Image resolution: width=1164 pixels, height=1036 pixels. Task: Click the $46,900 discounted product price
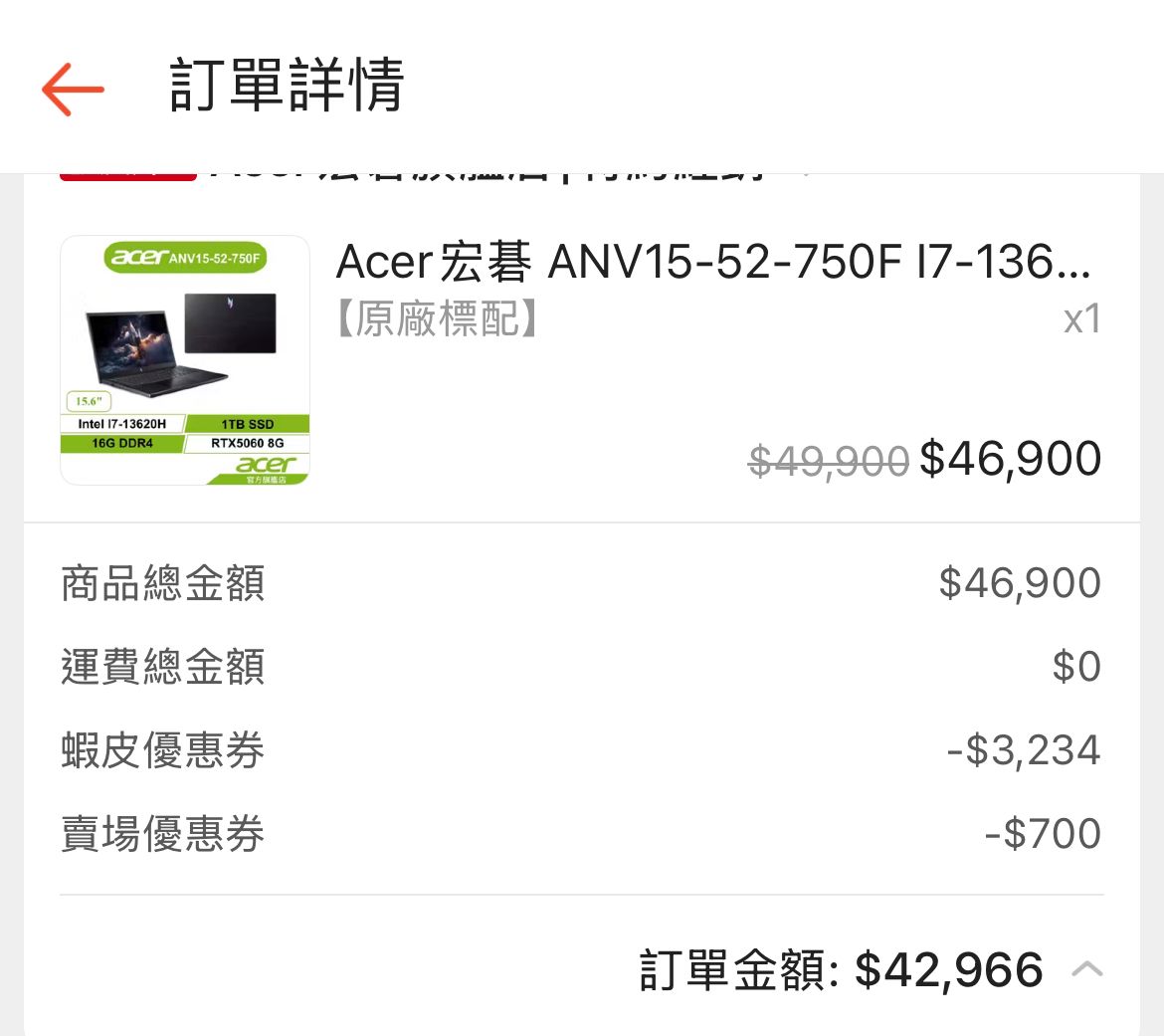tap(1010, 459)
